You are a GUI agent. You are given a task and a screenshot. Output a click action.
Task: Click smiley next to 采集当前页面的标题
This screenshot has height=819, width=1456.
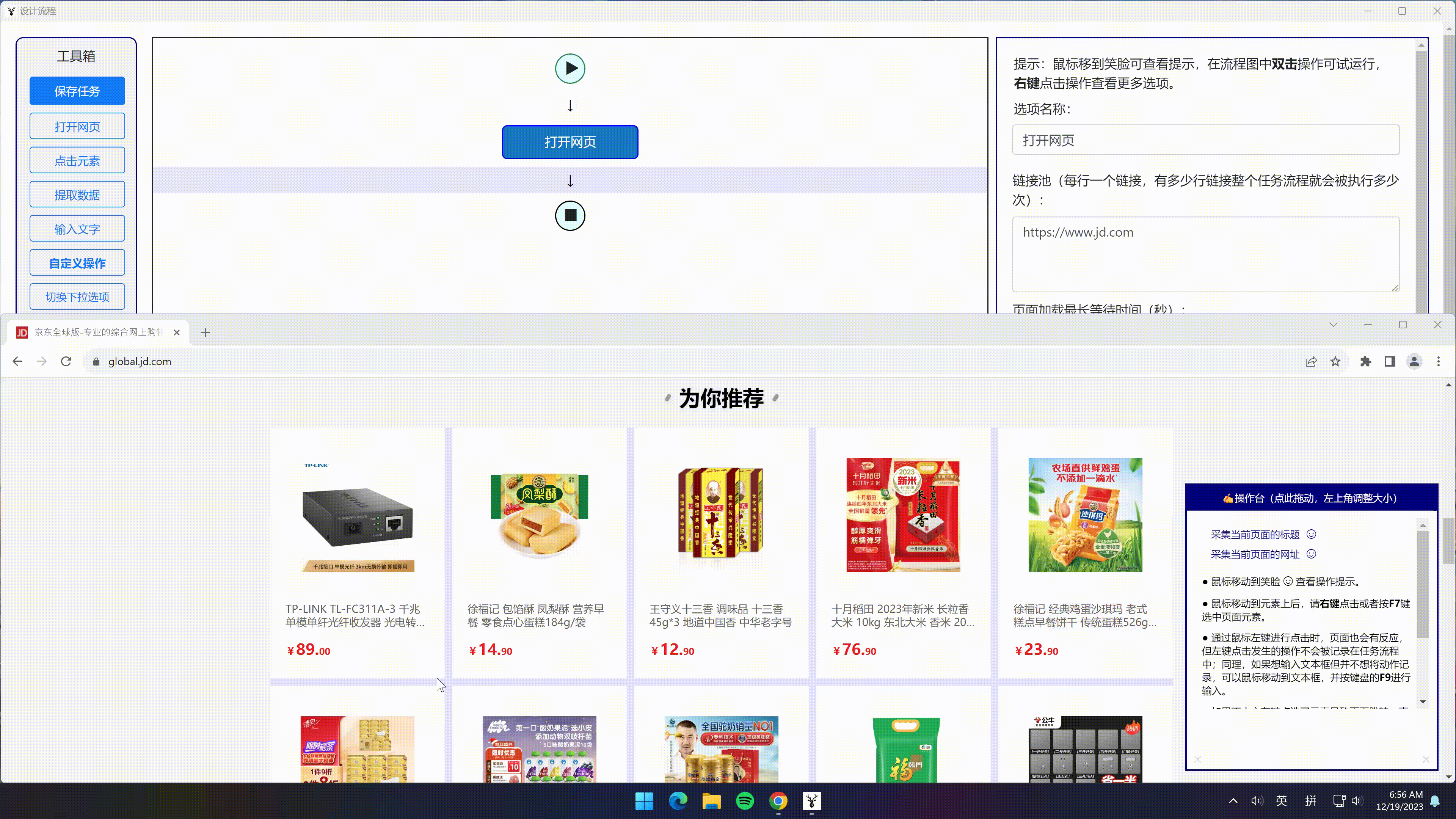(1311, 534)
